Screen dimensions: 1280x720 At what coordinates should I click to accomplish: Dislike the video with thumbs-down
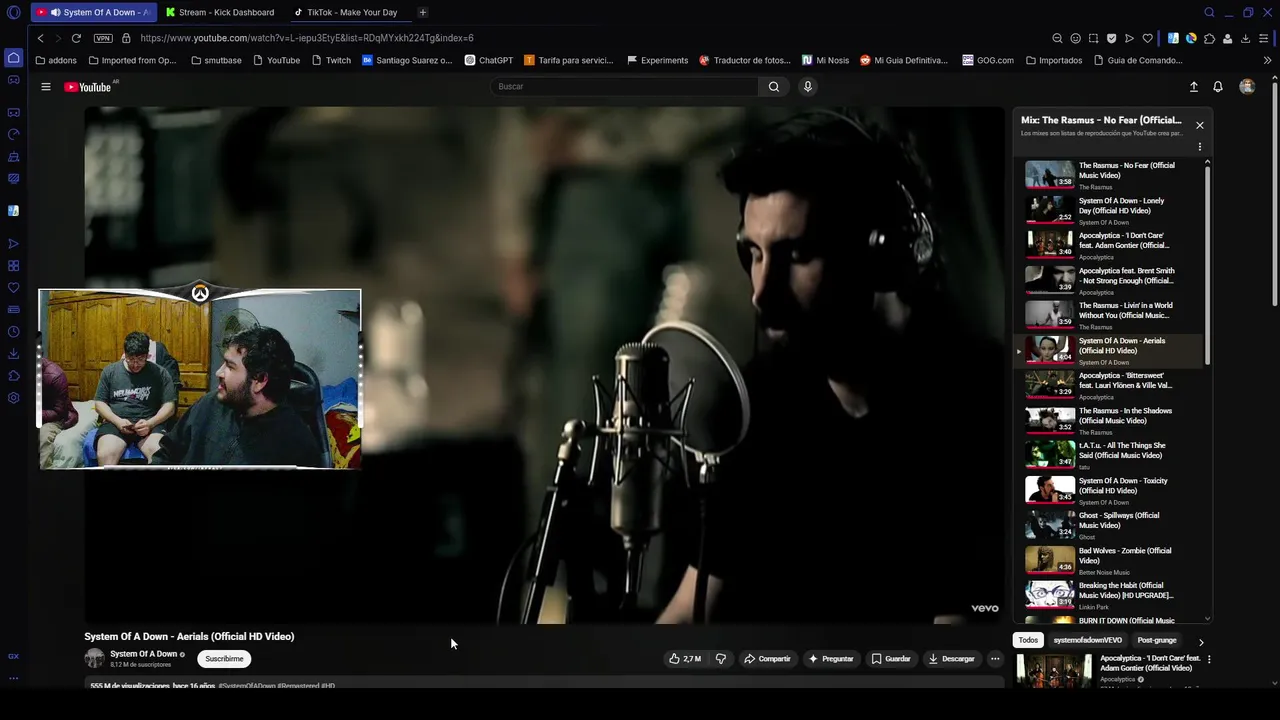point(720,659)
